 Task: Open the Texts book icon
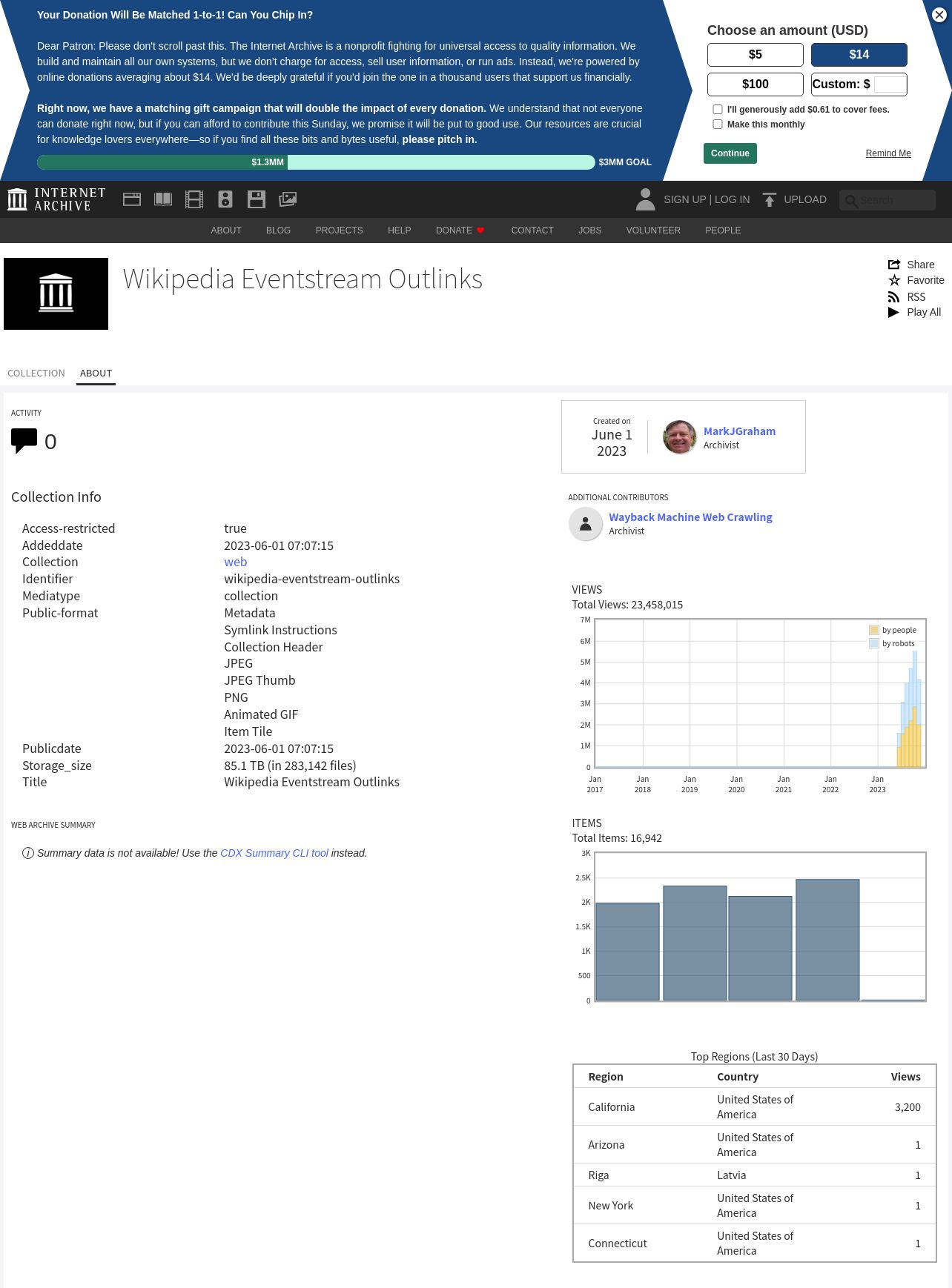coord(163,199)
